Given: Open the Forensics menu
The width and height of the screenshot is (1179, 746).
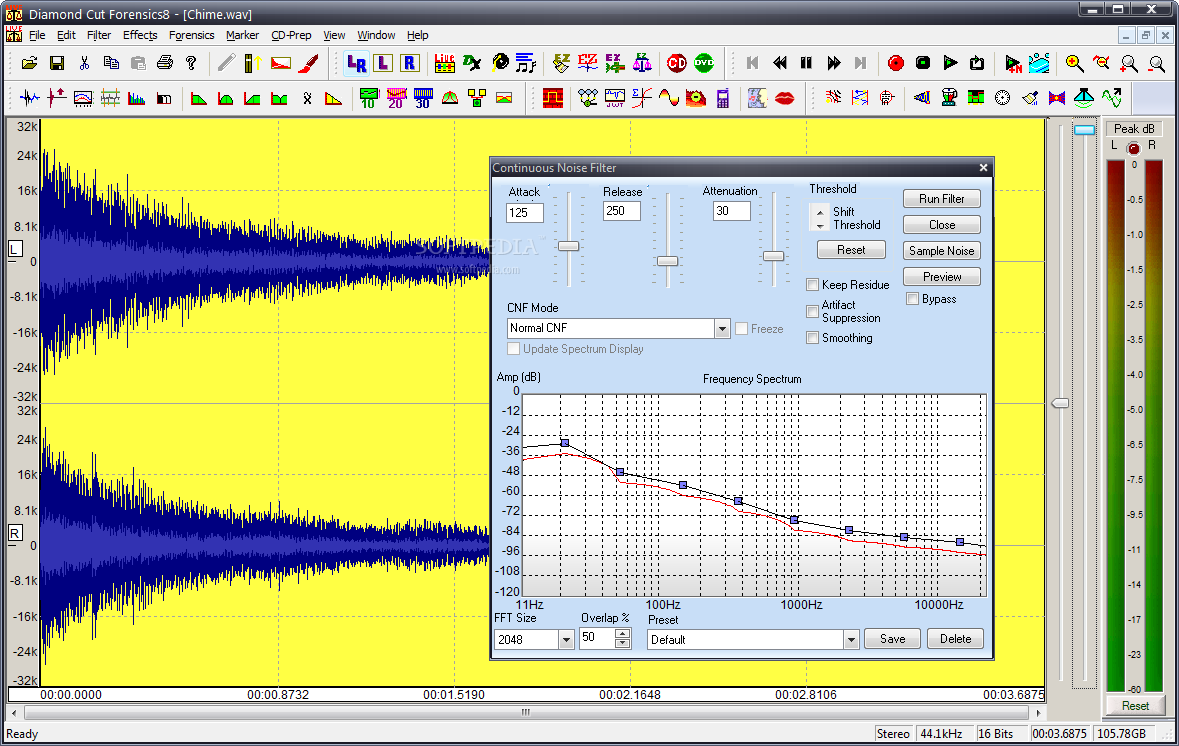Looking at the screenshot, I should pyautogui.click(x=191, y=35).
